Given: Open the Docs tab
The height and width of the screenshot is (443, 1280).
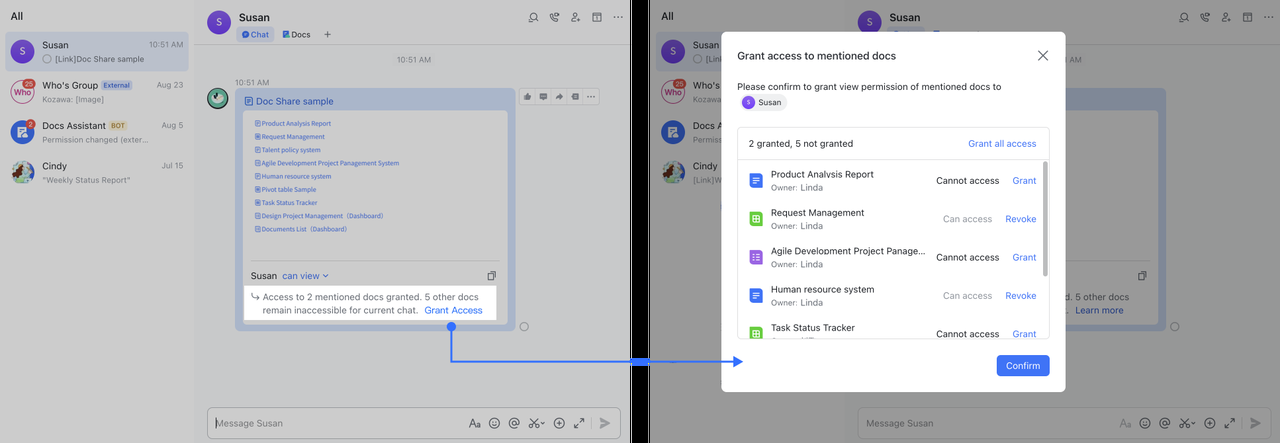Looking at the screenshot, I should coord(296,35).
